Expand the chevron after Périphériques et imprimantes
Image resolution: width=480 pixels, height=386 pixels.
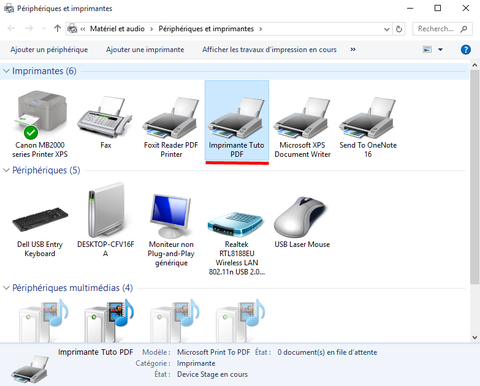[261, 29]
